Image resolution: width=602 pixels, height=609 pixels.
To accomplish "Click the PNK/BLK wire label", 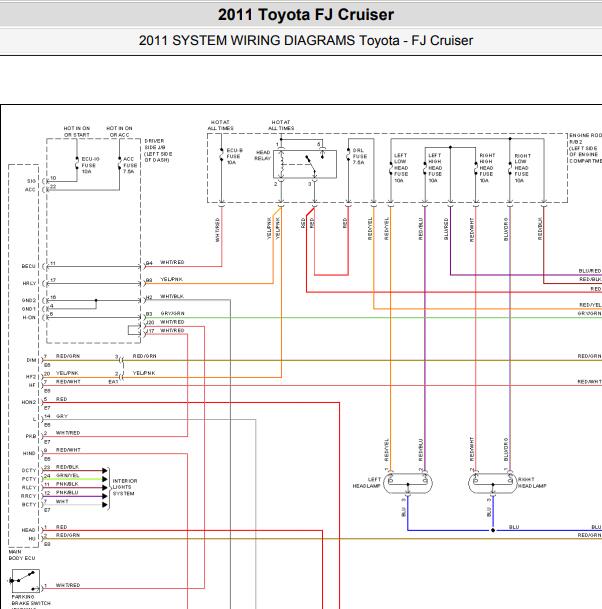I will (67, 484).
